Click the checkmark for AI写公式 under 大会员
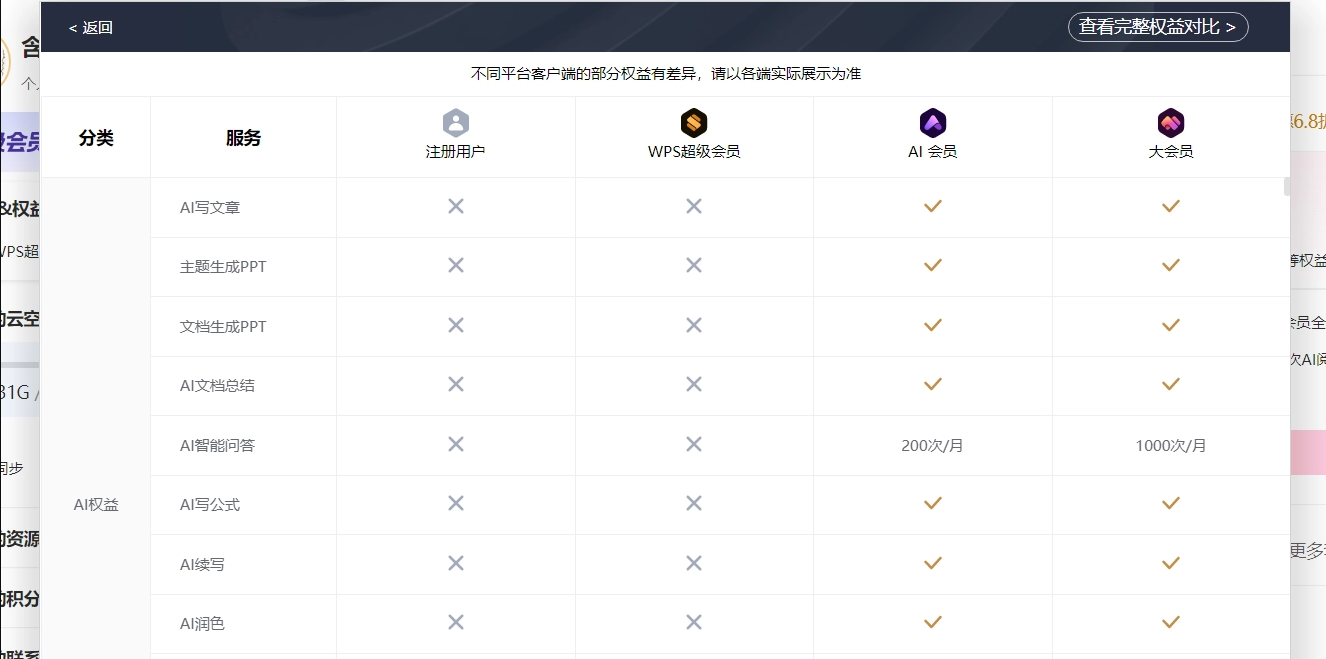The image size is (1326, 659). [x=1170, y=503]
